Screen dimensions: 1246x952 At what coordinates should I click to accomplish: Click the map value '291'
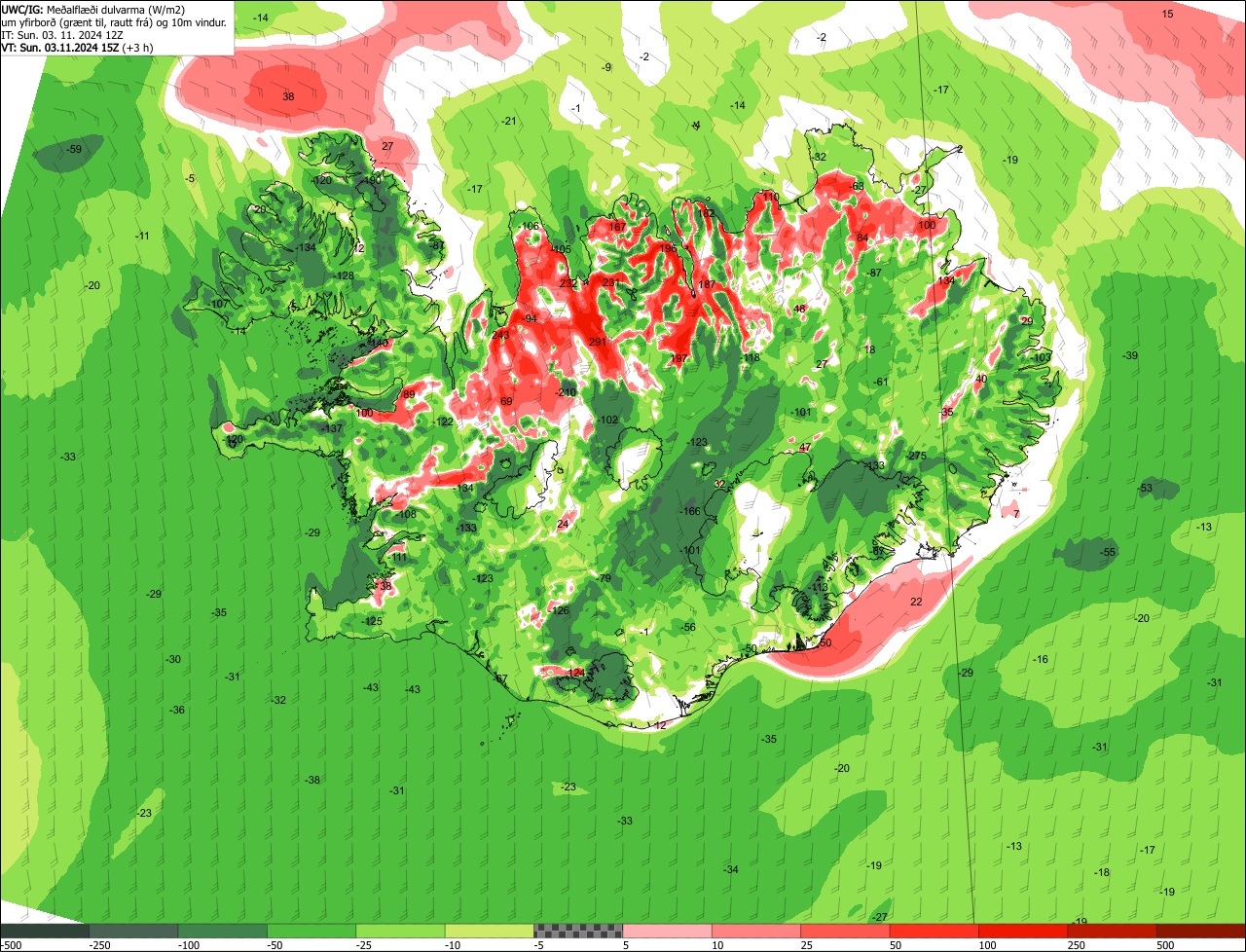click(598, 342)
